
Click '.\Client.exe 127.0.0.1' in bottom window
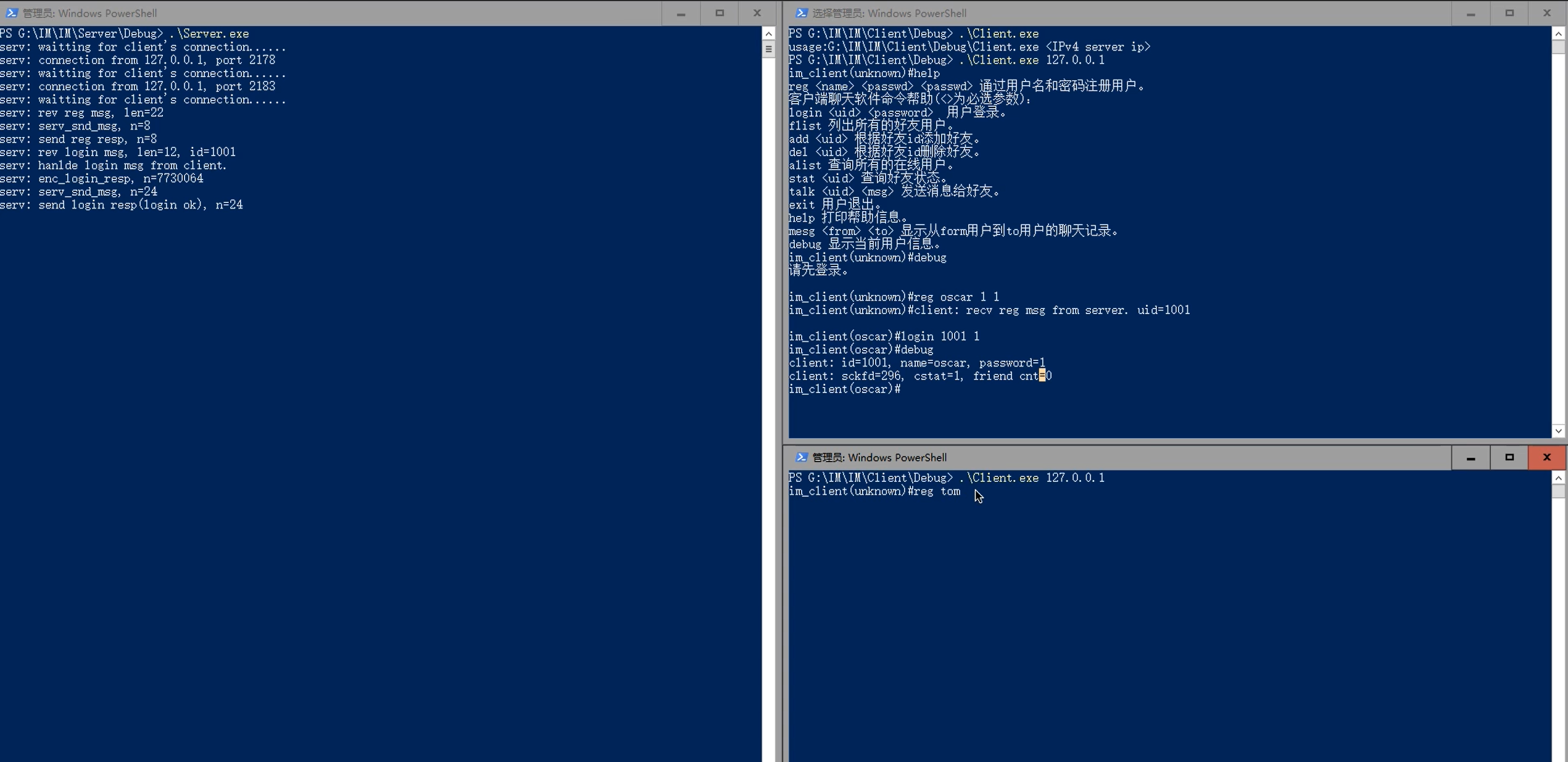(x=1032, y=478)
